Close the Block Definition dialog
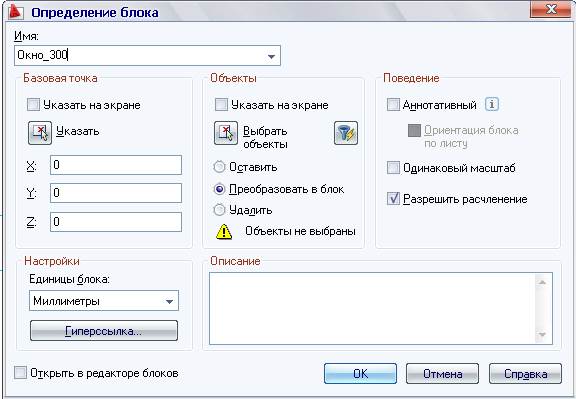This screenshot has width=576, height=399. pos(551,9)
